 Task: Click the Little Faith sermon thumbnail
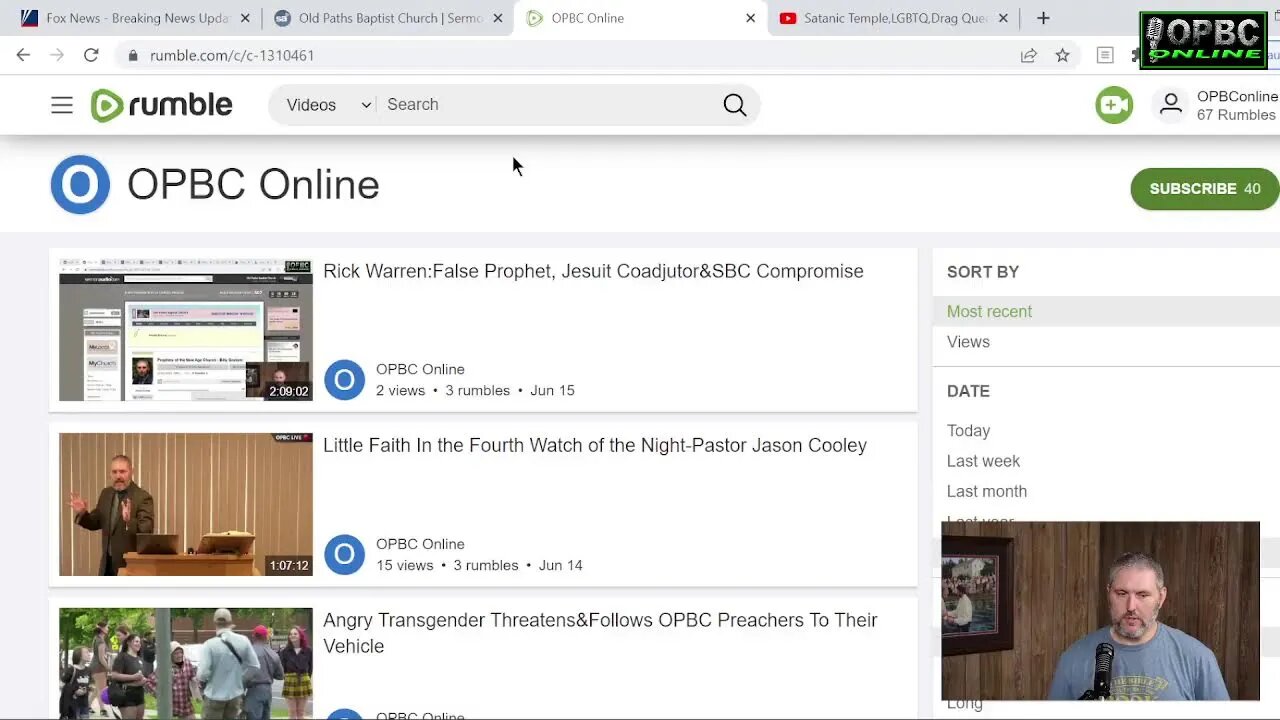click(x=186, y=504)
